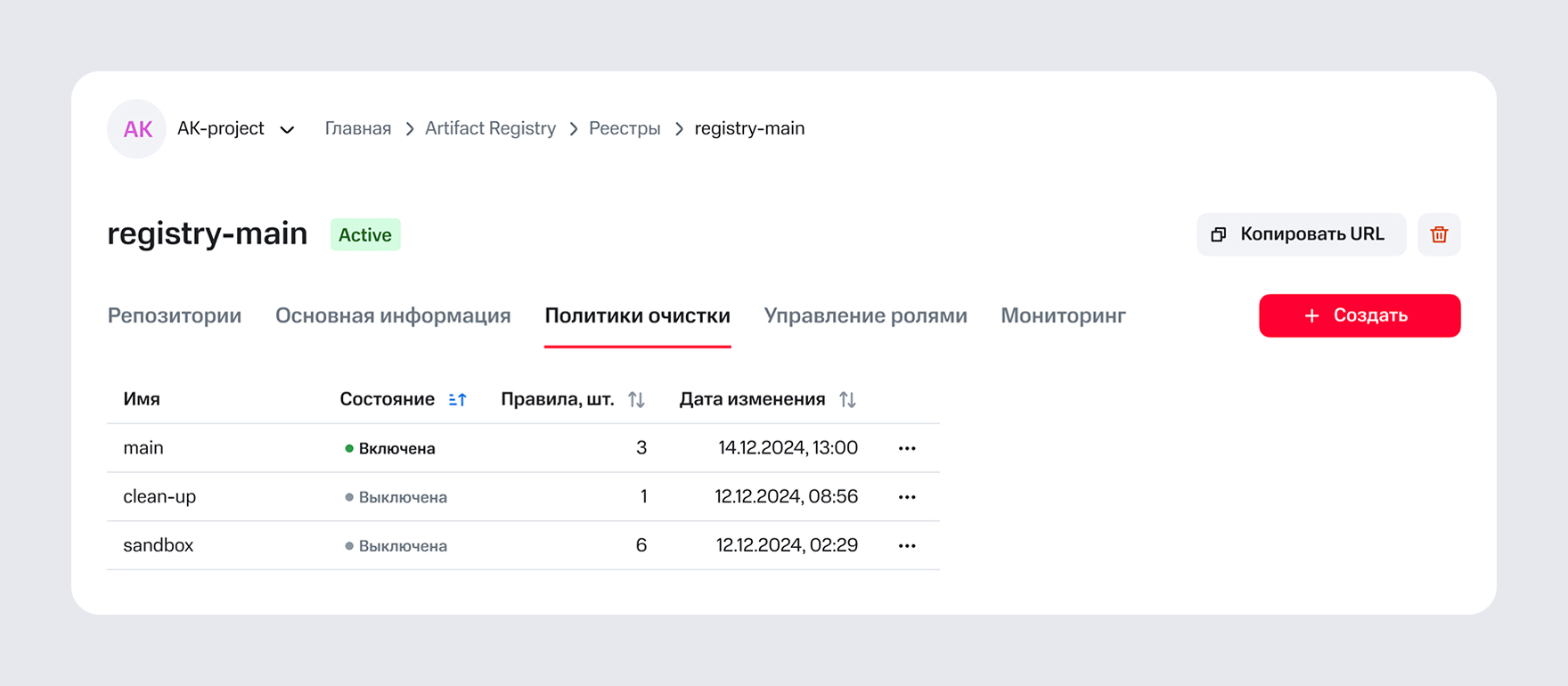Sort by Правила, шт. column arrows
The width and height of the screenshot is (1568, 686).
click(x=636, y=400)
